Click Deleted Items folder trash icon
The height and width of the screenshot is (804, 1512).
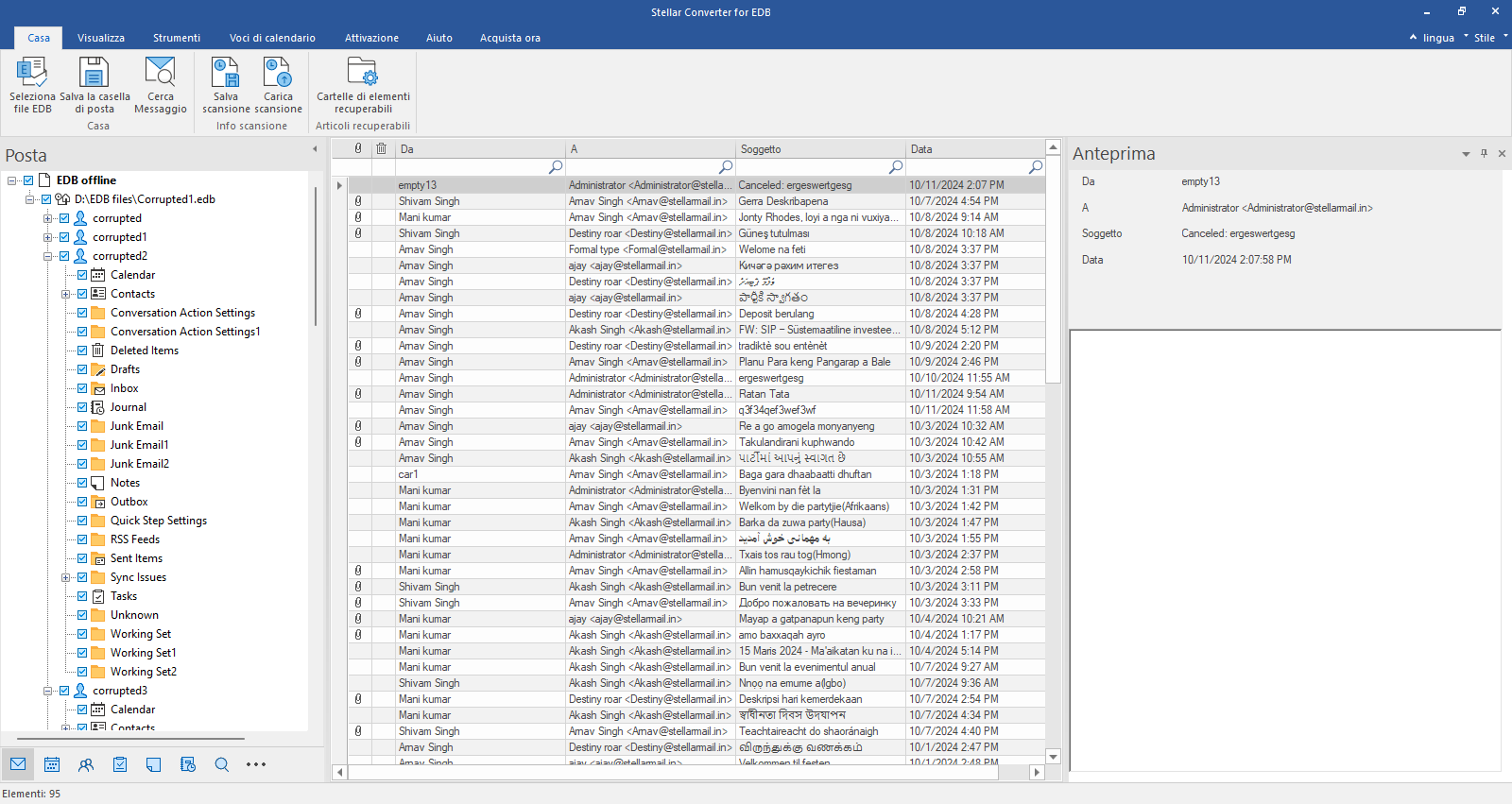98,351
